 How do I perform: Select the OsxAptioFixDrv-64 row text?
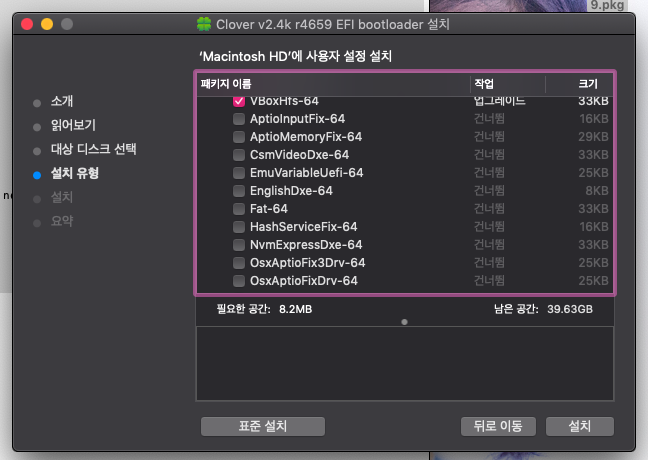pos(304,281)
